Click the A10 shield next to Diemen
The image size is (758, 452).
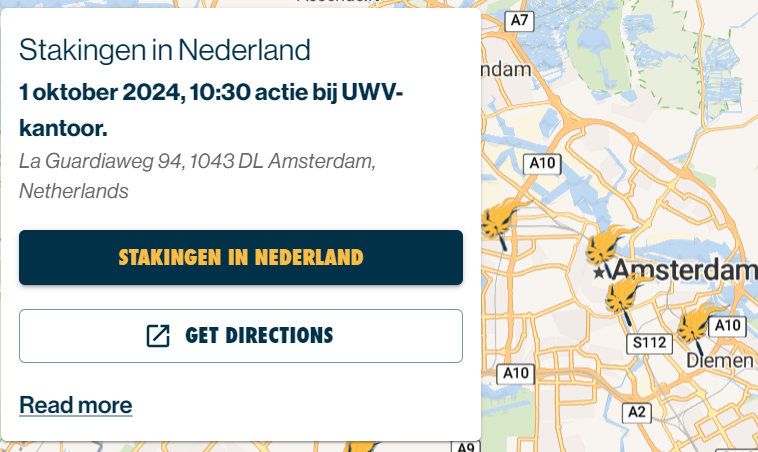[x=728, y=326]
